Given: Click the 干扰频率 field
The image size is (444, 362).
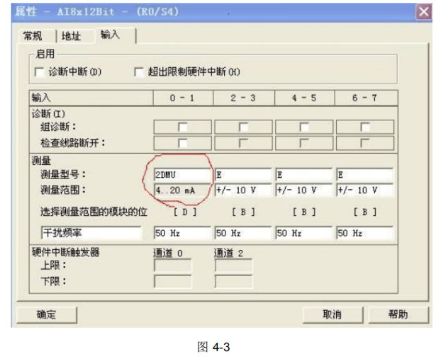Looking at the screenshot, I should pyautogui.click(x=91, y=233).
